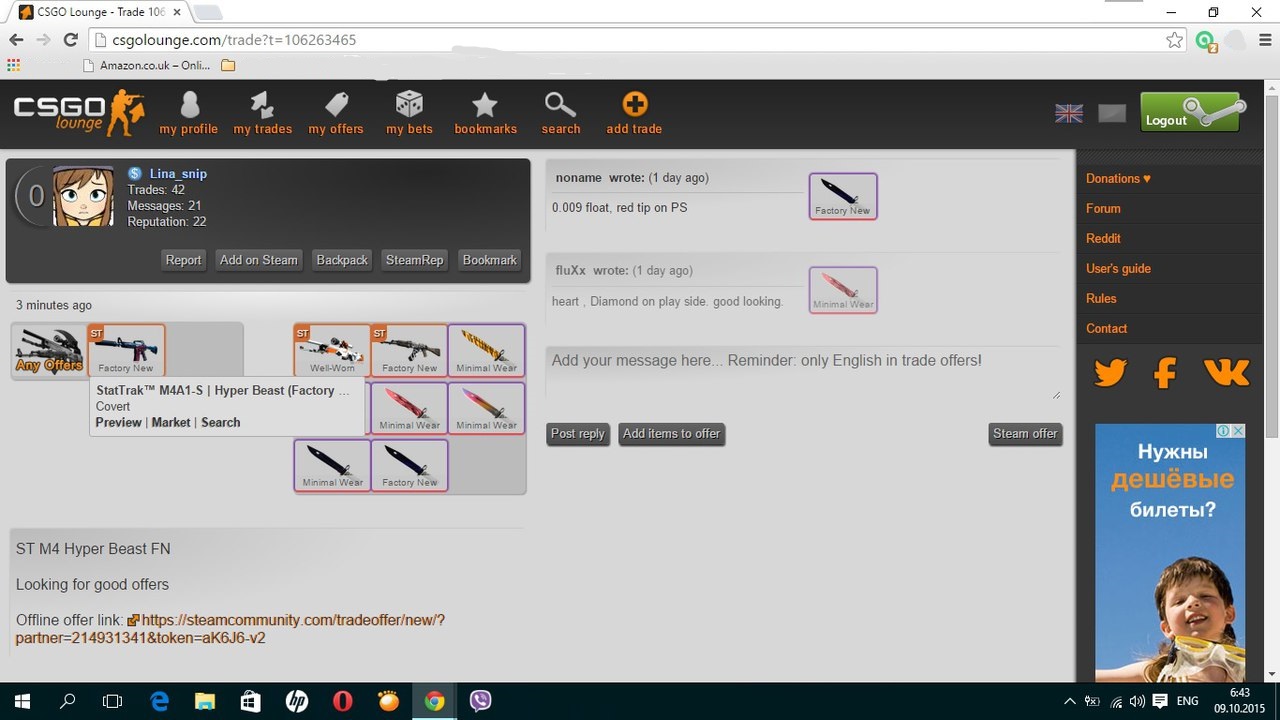Open User's guide in sidebar menu
The height and width of the screenshot is (720, 1280).
pos(1118,268)
